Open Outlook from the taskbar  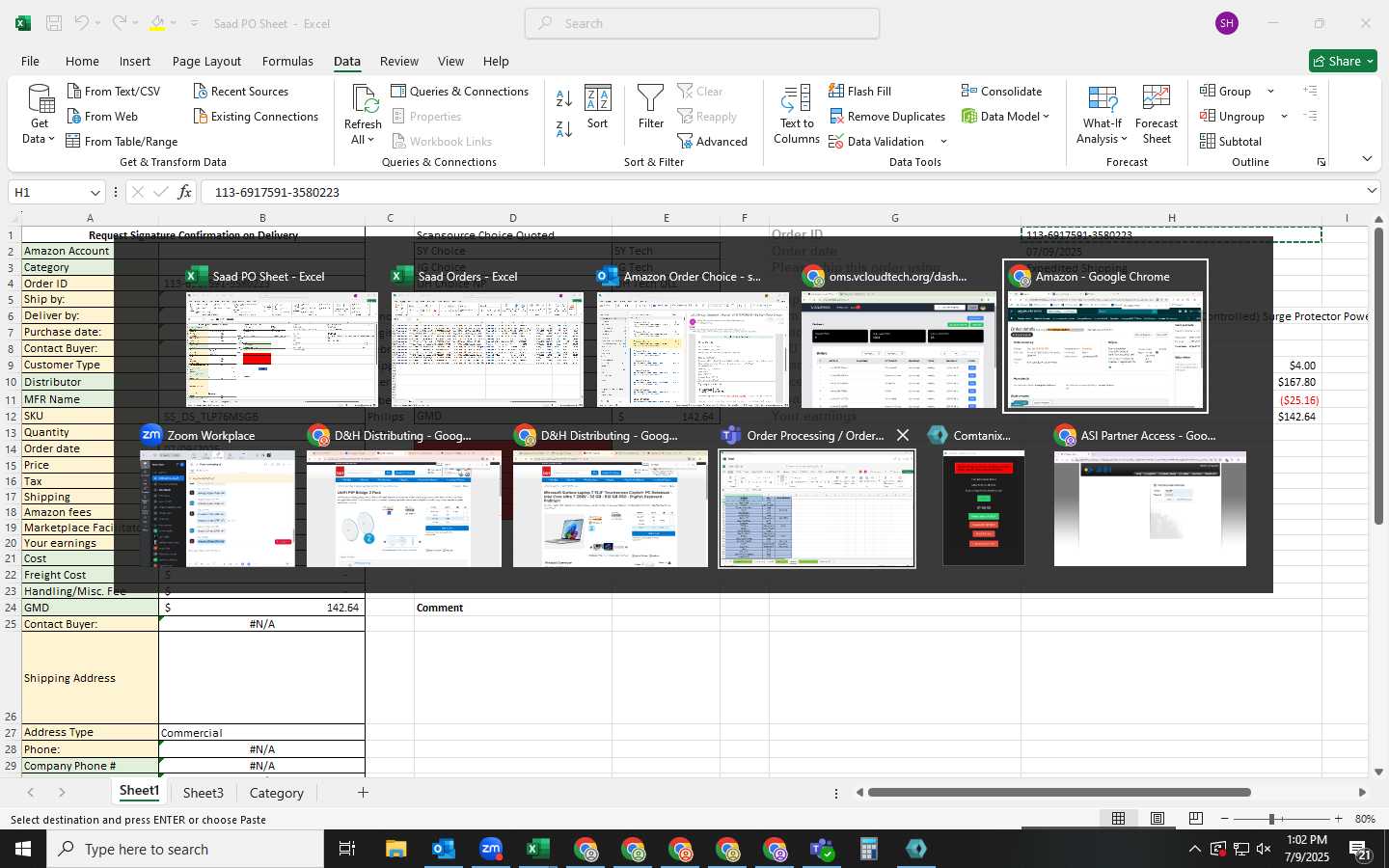pos(444,849)
